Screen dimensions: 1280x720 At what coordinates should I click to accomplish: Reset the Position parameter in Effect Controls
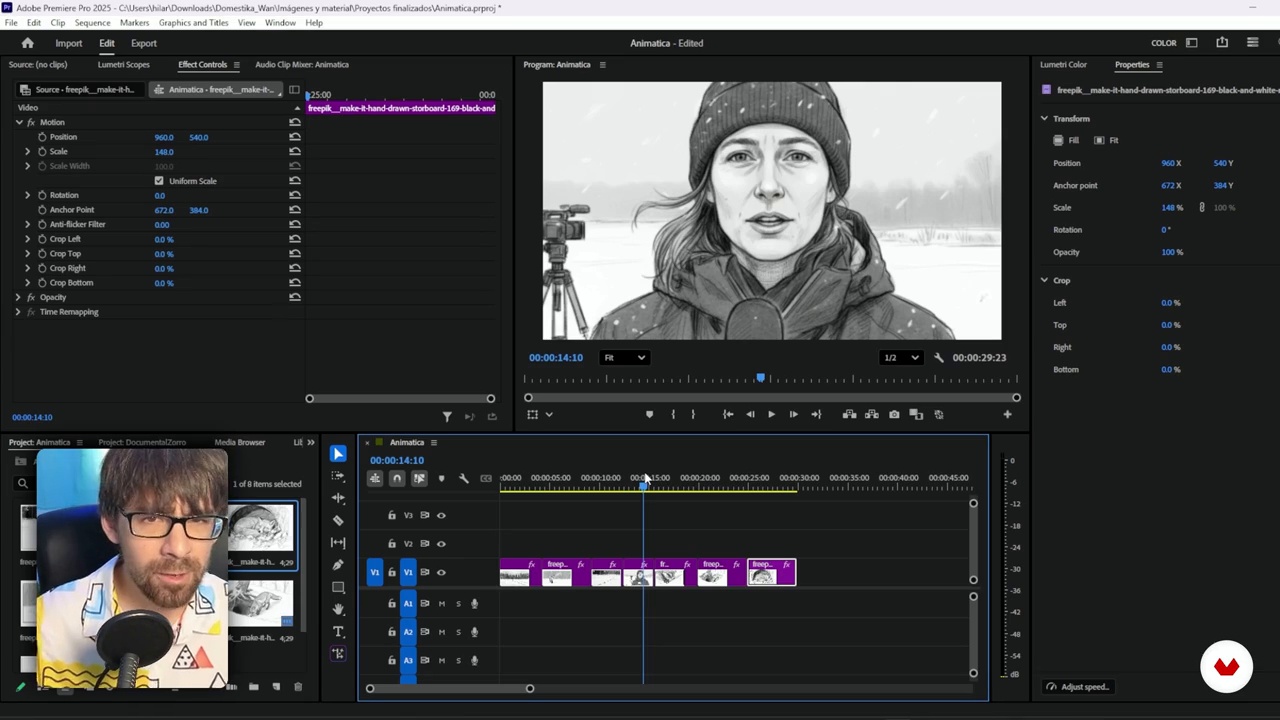click(x=295, y=137)
